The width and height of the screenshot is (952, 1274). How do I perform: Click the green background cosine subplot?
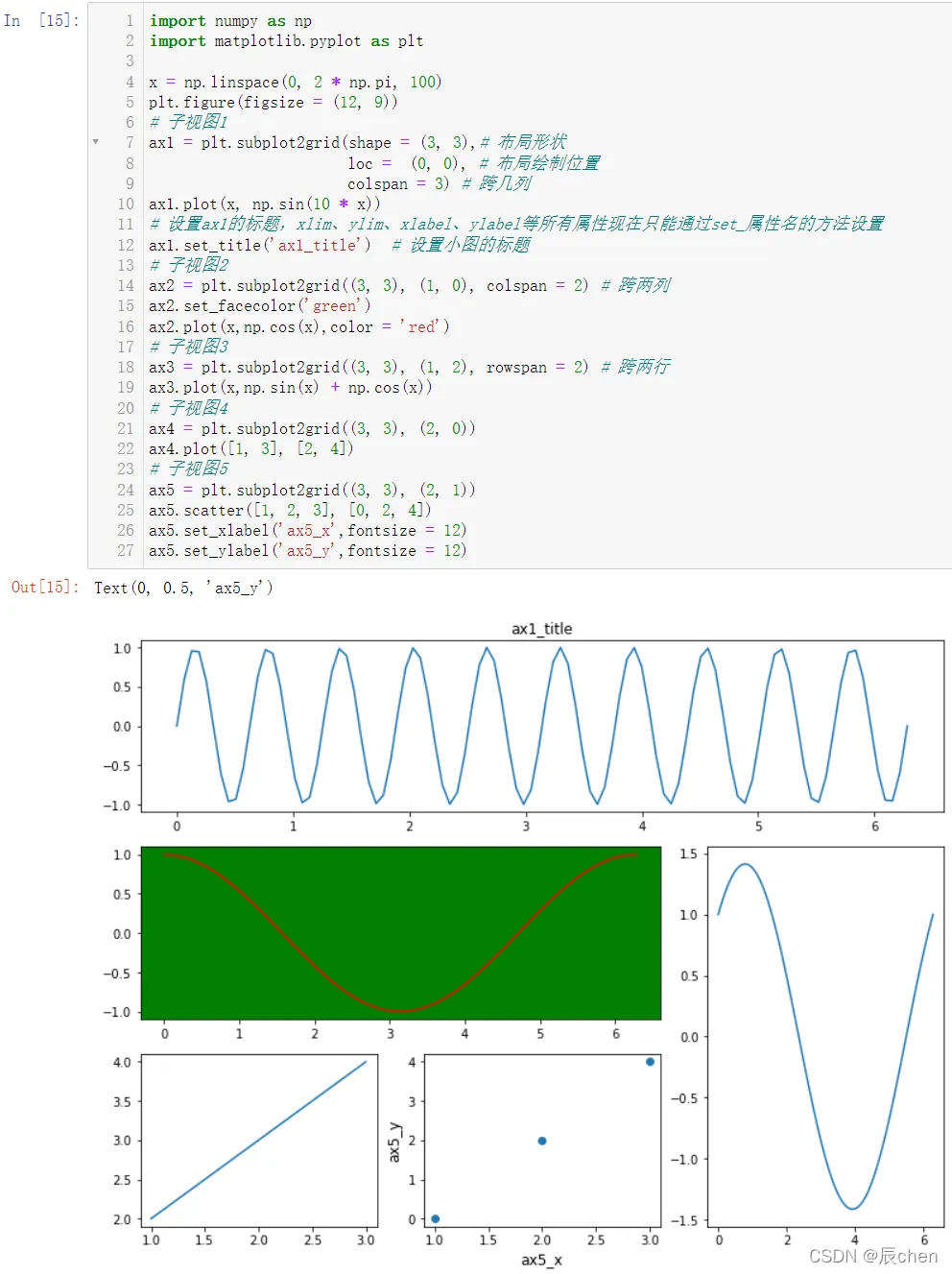[x=401, y=933]
